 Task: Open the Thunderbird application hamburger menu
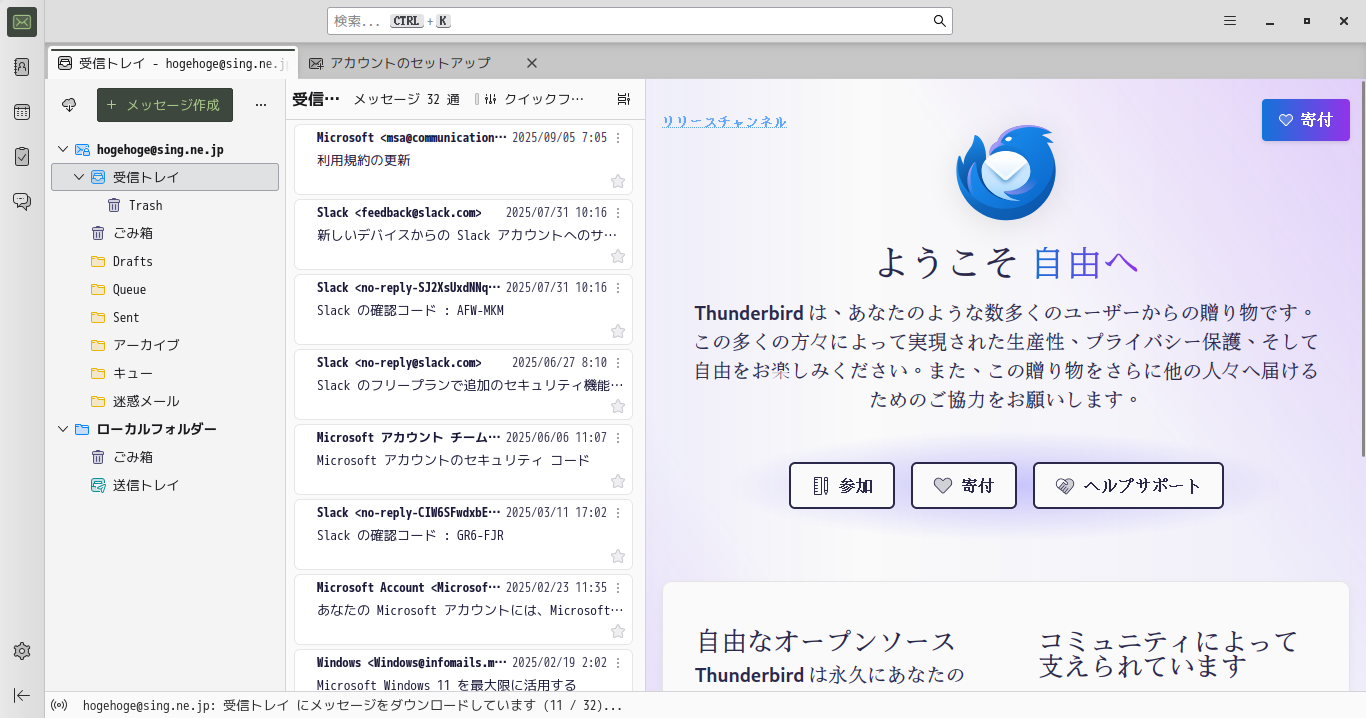coord(1230,21)
